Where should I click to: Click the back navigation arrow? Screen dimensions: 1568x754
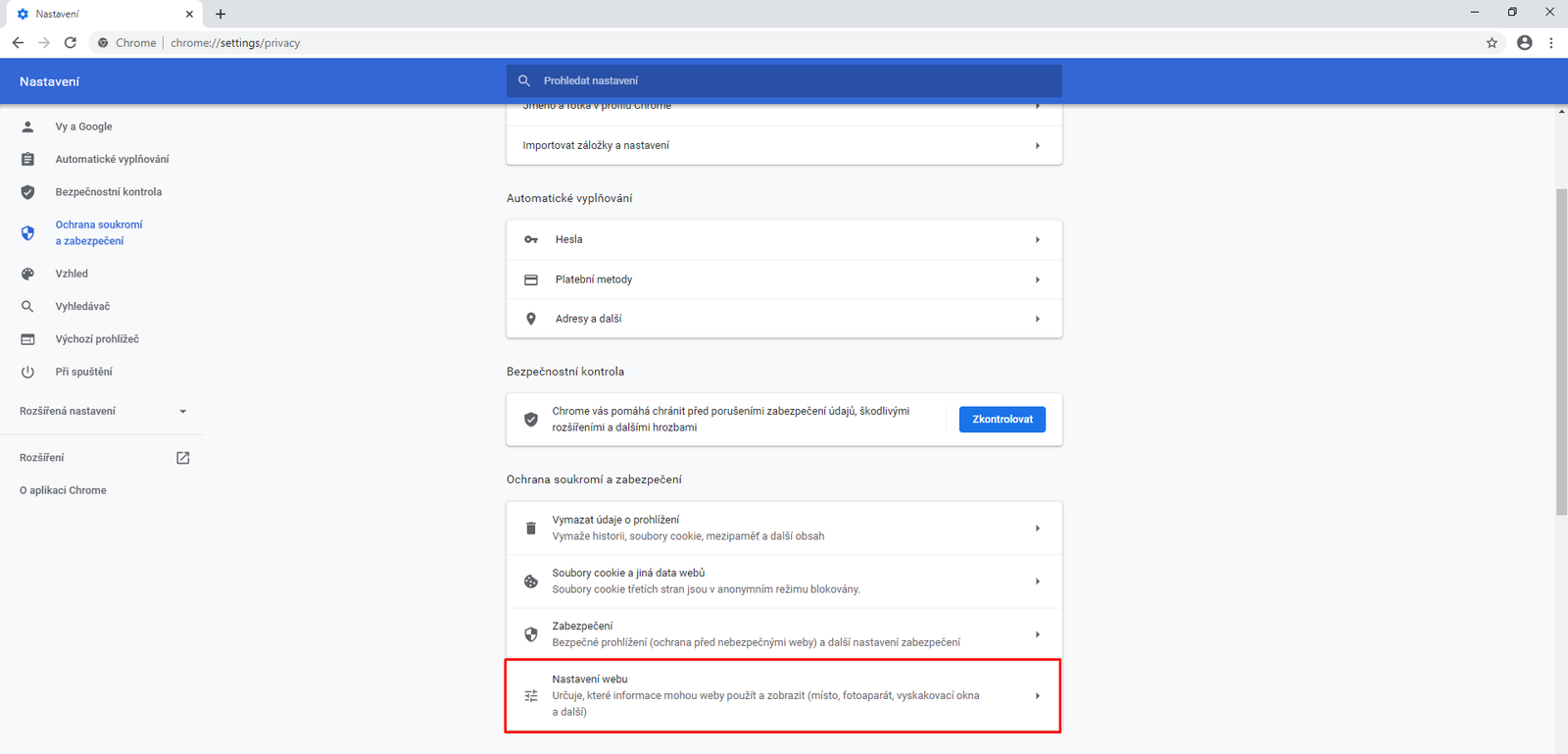pos(18,43)
